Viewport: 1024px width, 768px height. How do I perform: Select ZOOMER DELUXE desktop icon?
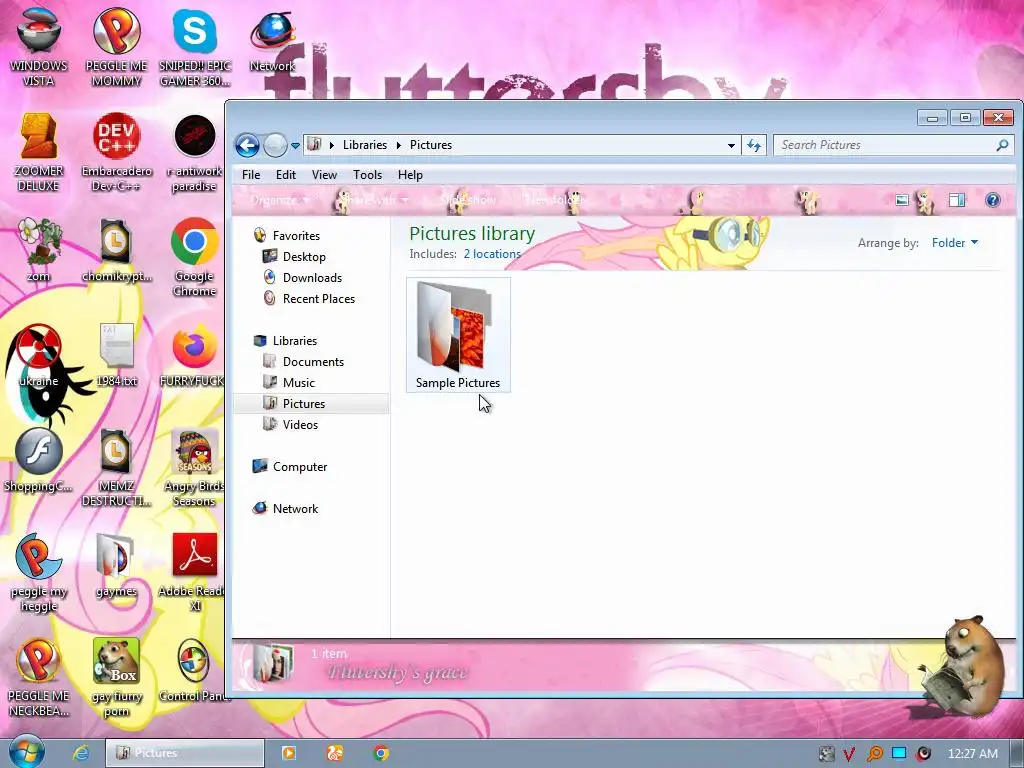39,153
